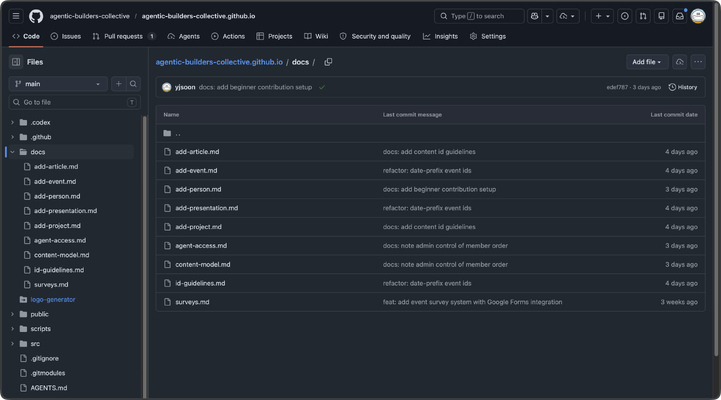This screenshot has height=400, width=721.
Task: Switch to the Agents tab
Action: (x=183, y=36)
